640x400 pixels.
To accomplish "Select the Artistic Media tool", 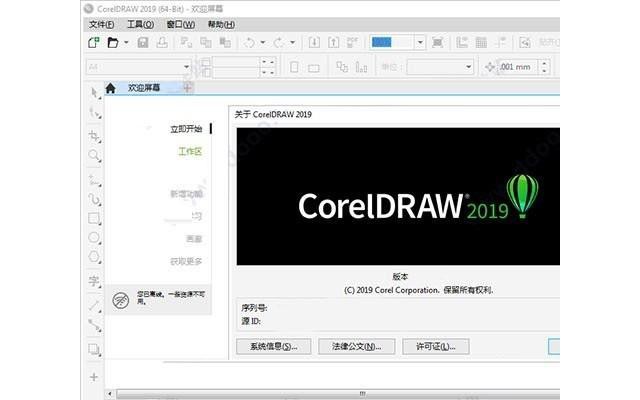I will tap(95, 199).
